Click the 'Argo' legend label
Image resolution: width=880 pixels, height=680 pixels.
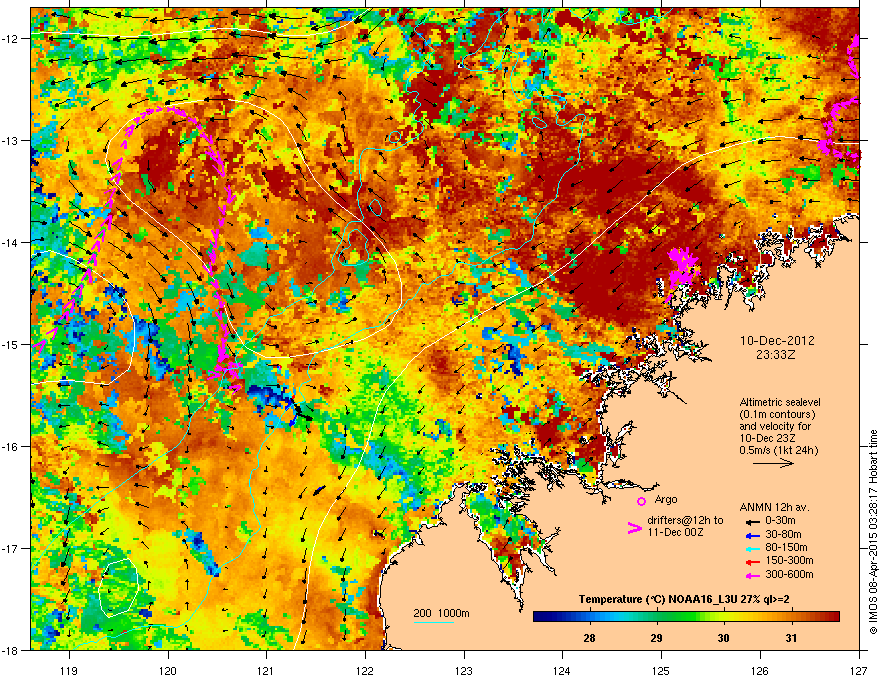666,499
